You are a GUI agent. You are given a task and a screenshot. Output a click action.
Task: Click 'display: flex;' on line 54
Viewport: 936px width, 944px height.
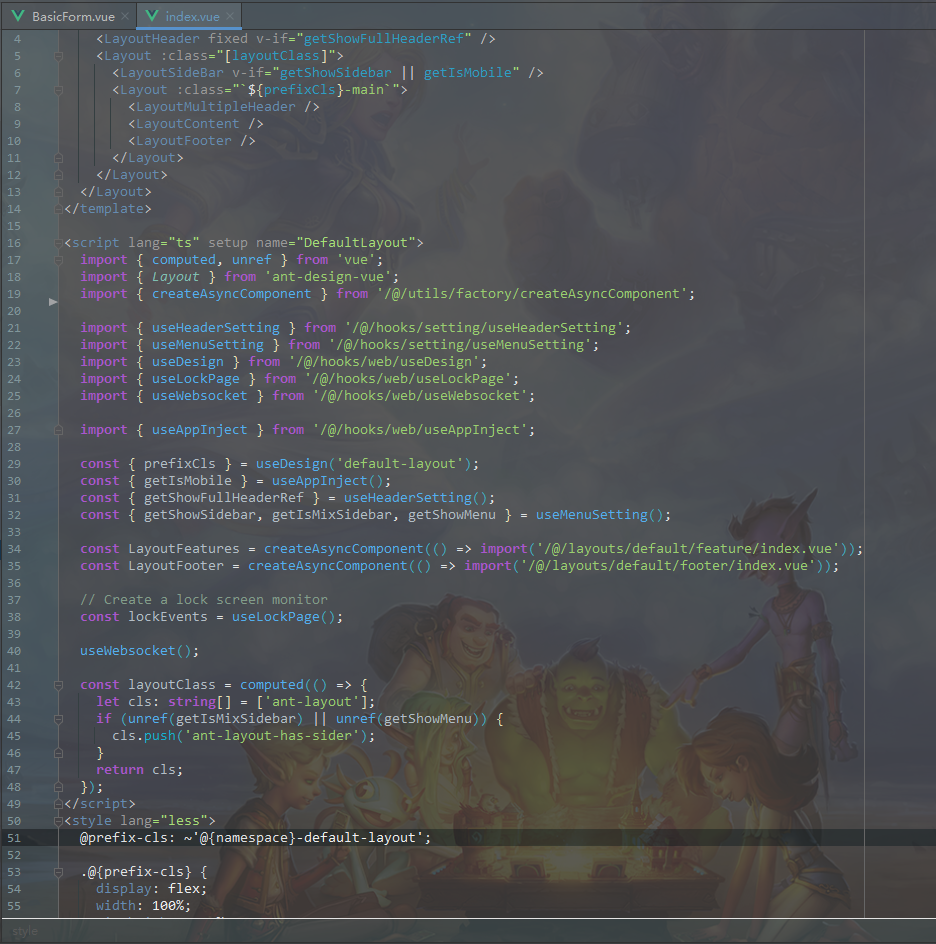pyautogui.click(x=151, y=889)
